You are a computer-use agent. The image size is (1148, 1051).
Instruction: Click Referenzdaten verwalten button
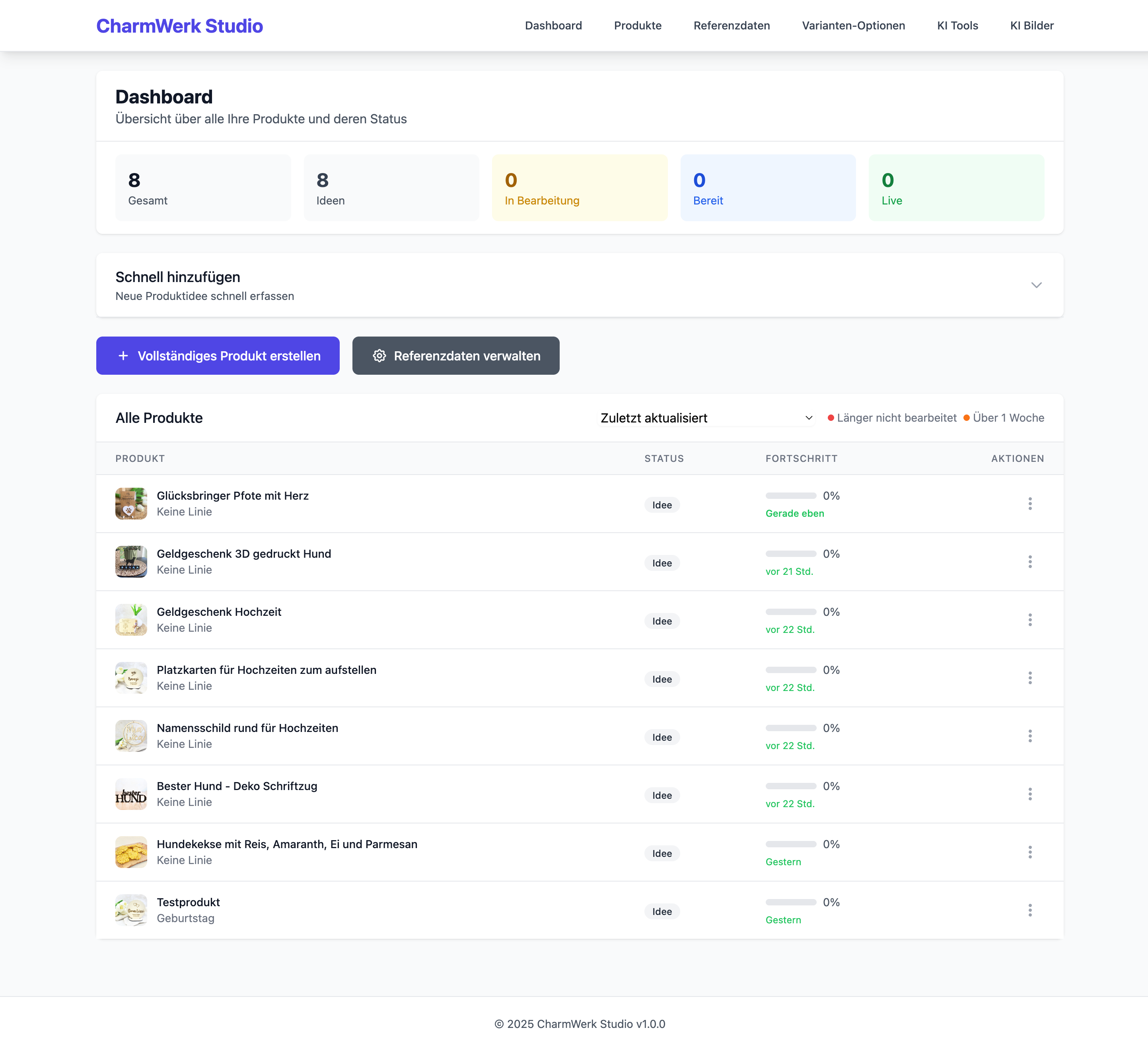click(455, 356)
